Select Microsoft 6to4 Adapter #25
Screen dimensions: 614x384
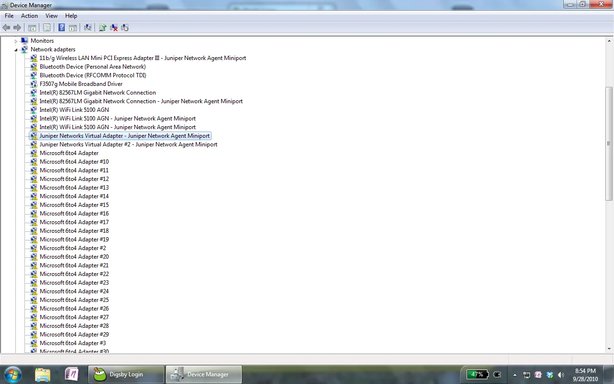point(74,300)
